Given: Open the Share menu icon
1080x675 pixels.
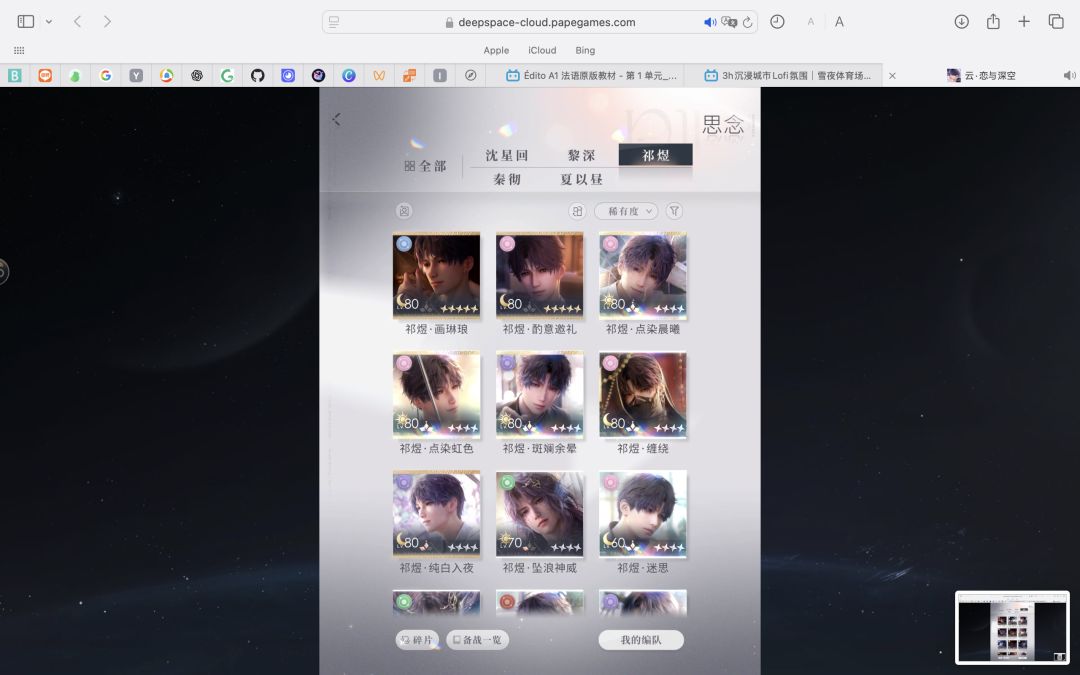Looking at the screenshot, I should point(993,21).
